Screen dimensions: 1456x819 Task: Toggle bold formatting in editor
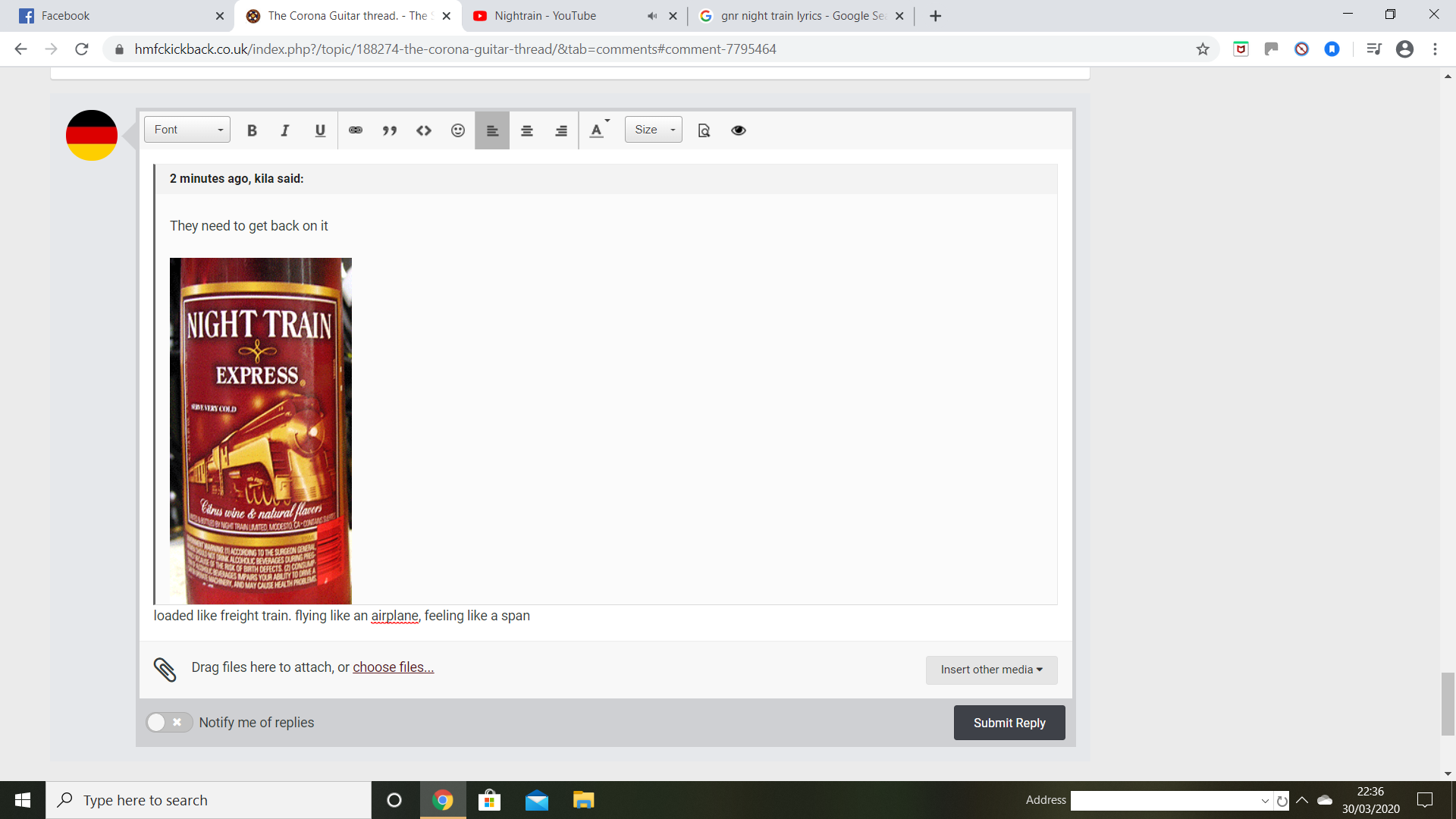click(x=252, y=130)
